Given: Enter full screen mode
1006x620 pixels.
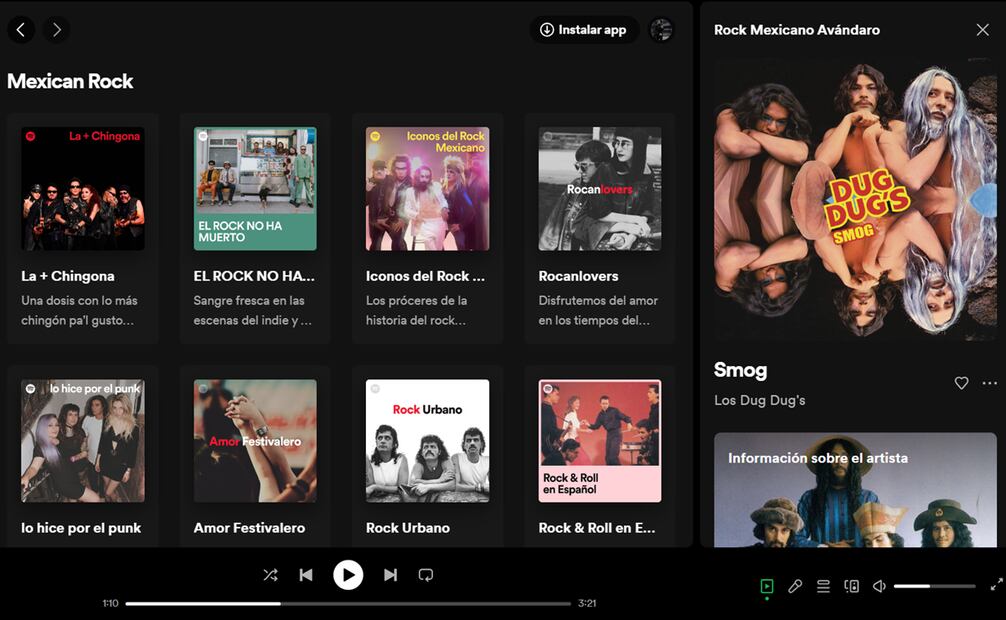Looking at the screenshot, I should pos(996,585).
